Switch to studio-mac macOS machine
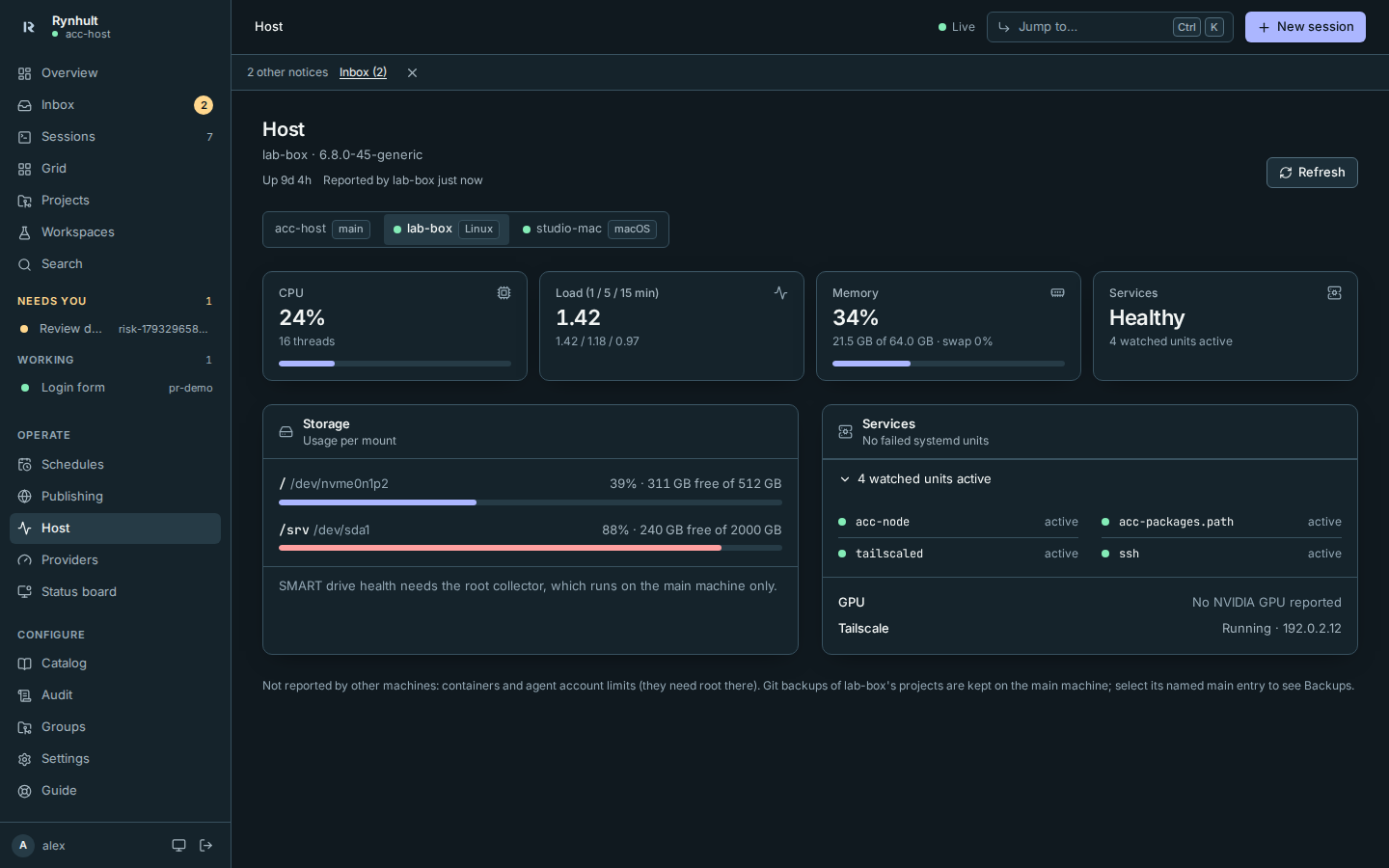 (589, 230)
